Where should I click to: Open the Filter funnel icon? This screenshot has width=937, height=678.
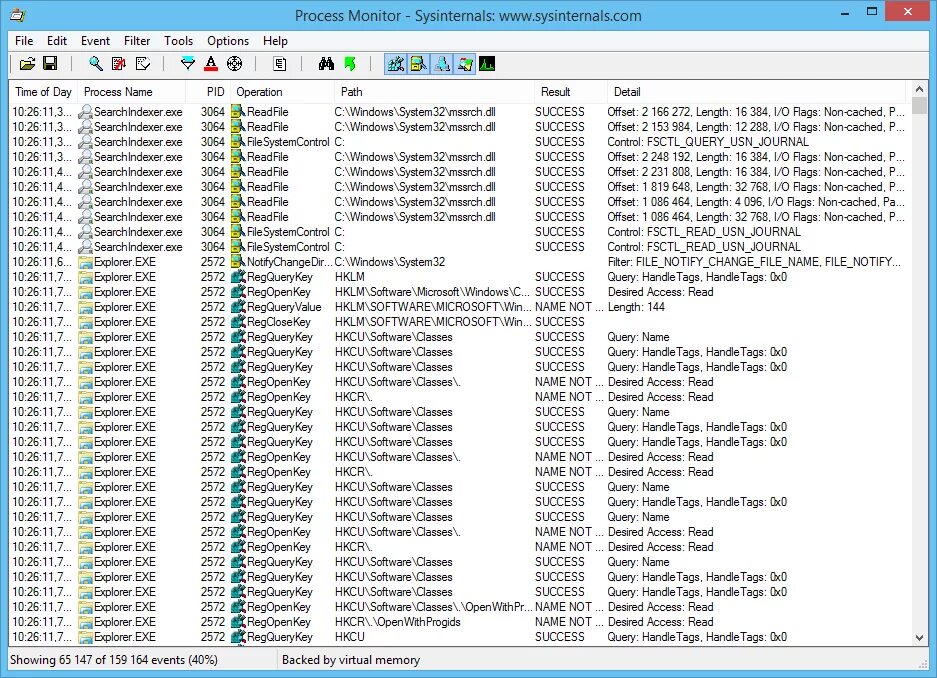click(x=188, y=63)
